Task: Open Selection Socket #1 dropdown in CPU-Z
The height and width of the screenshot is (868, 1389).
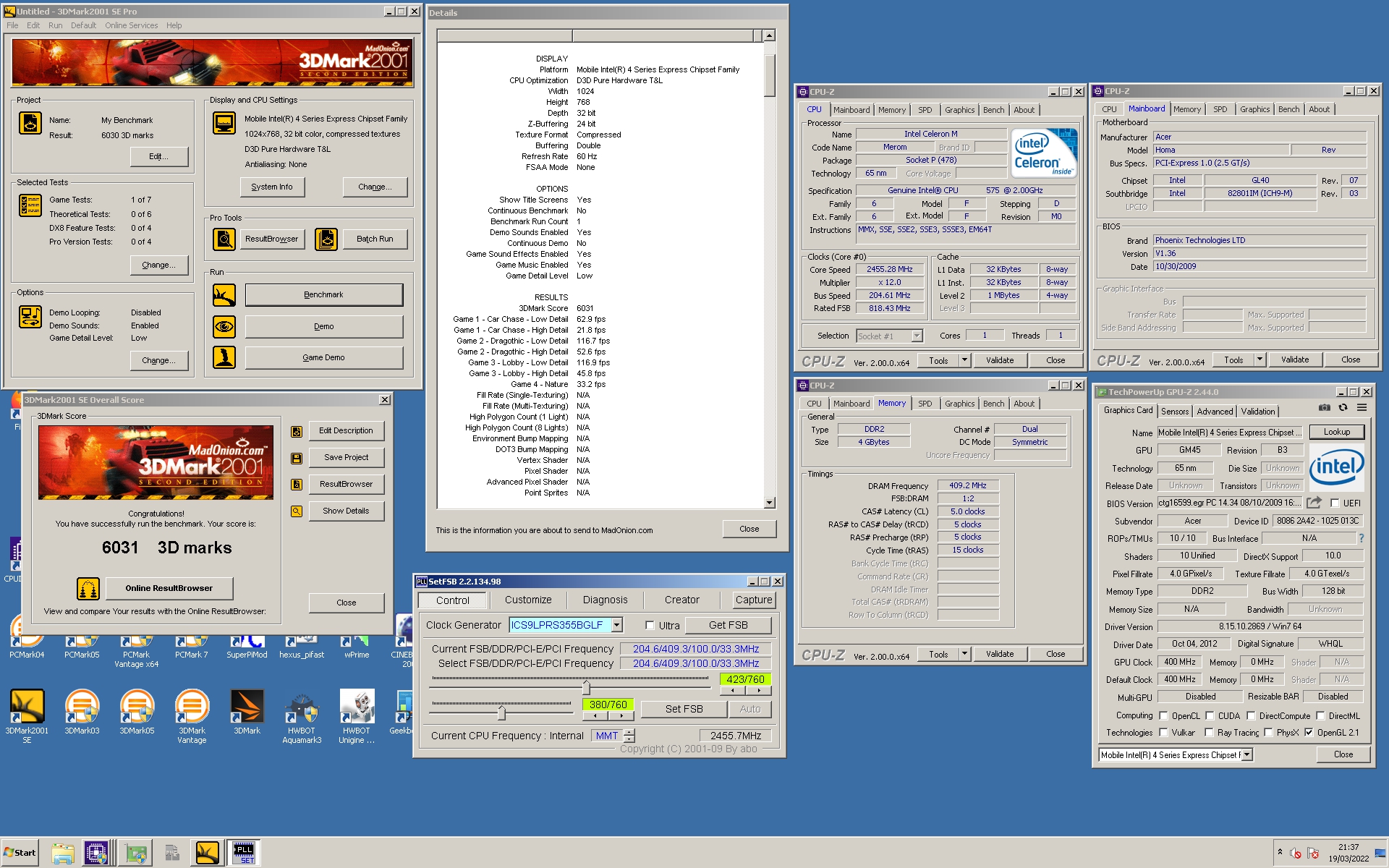Action: click(x=917, y=336)
